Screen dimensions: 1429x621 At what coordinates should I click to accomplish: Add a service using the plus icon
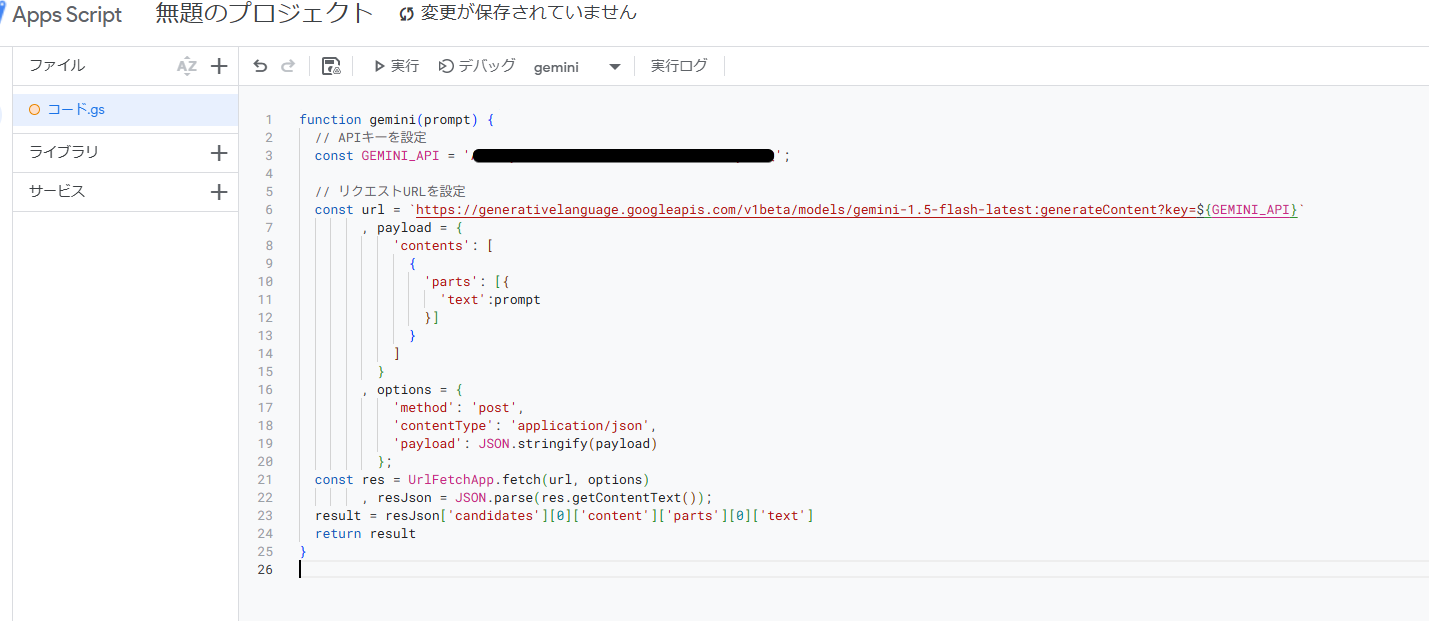click(220, 191)
